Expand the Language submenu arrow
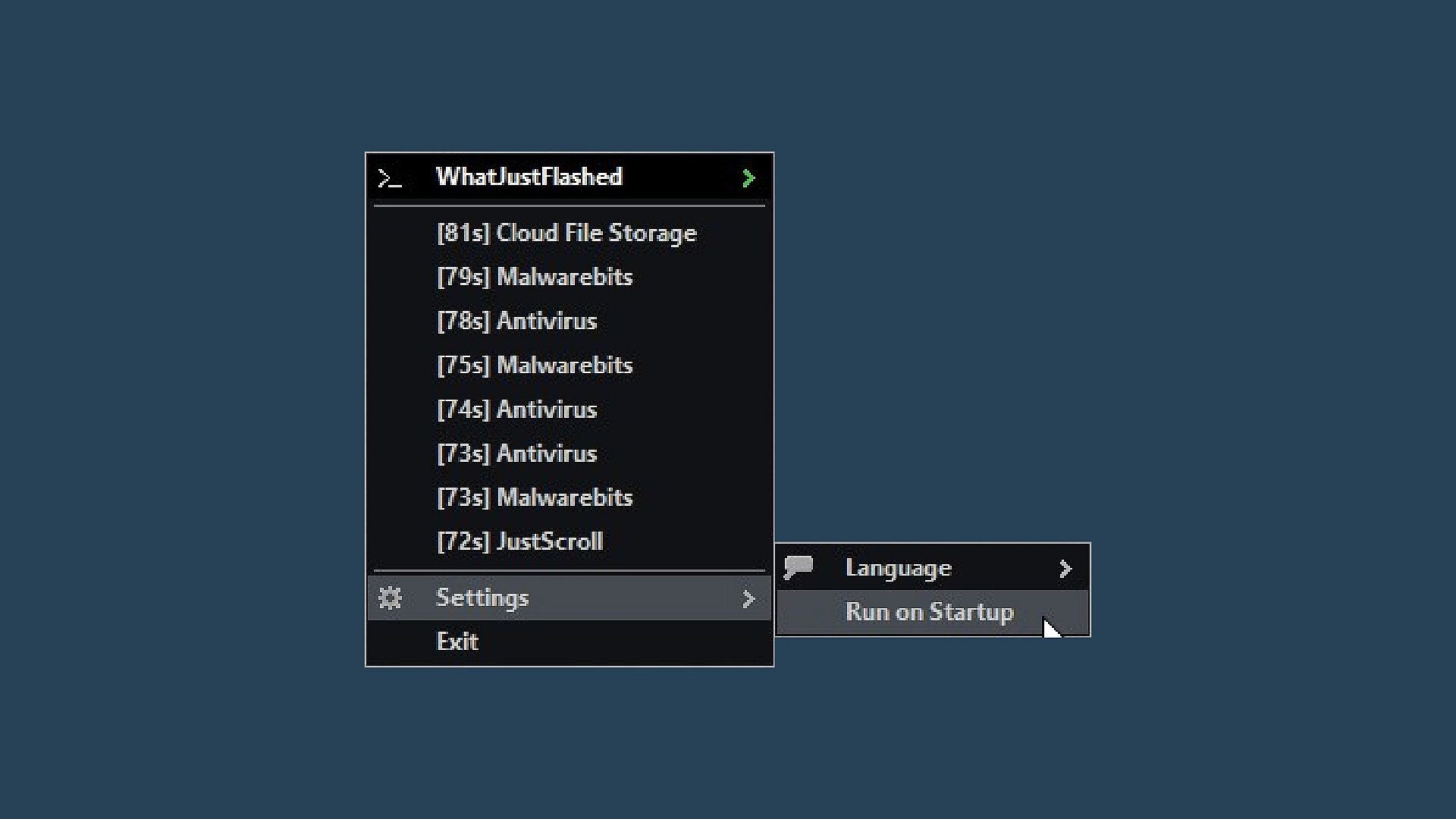The width and height of the screenshot is (1456, 819). click(1065, 569)
